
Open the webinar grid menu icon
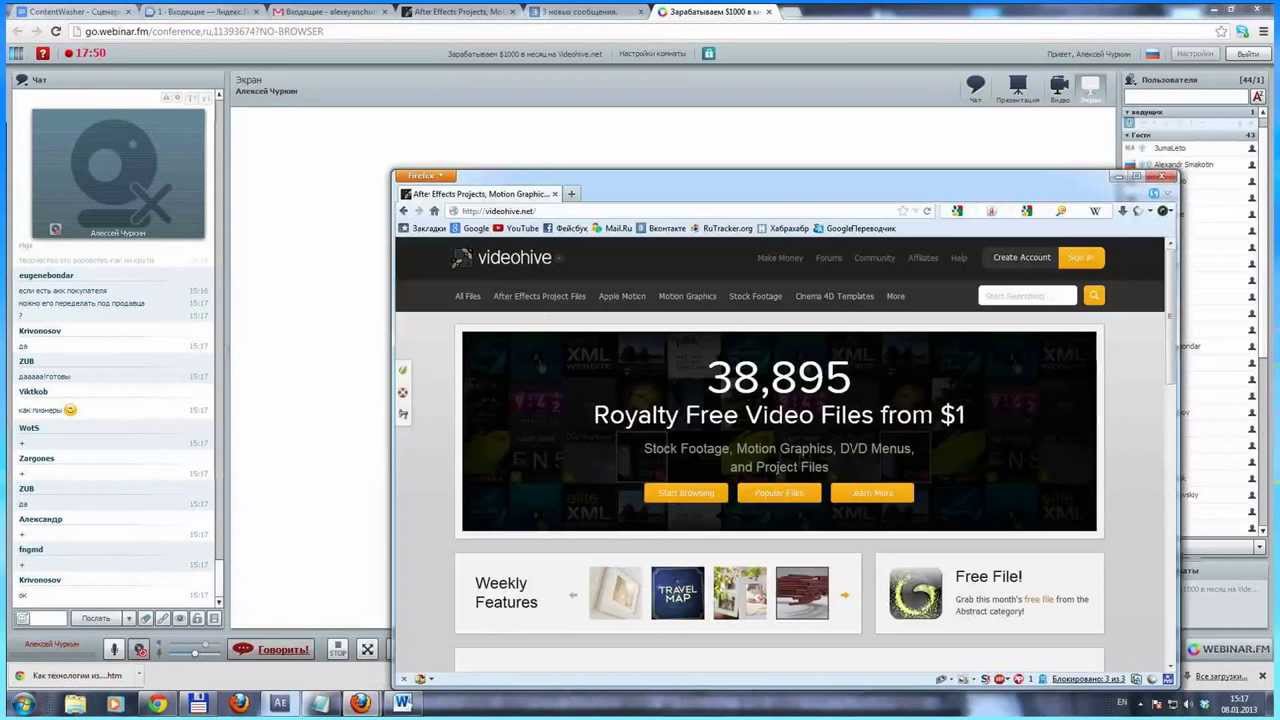16,53
